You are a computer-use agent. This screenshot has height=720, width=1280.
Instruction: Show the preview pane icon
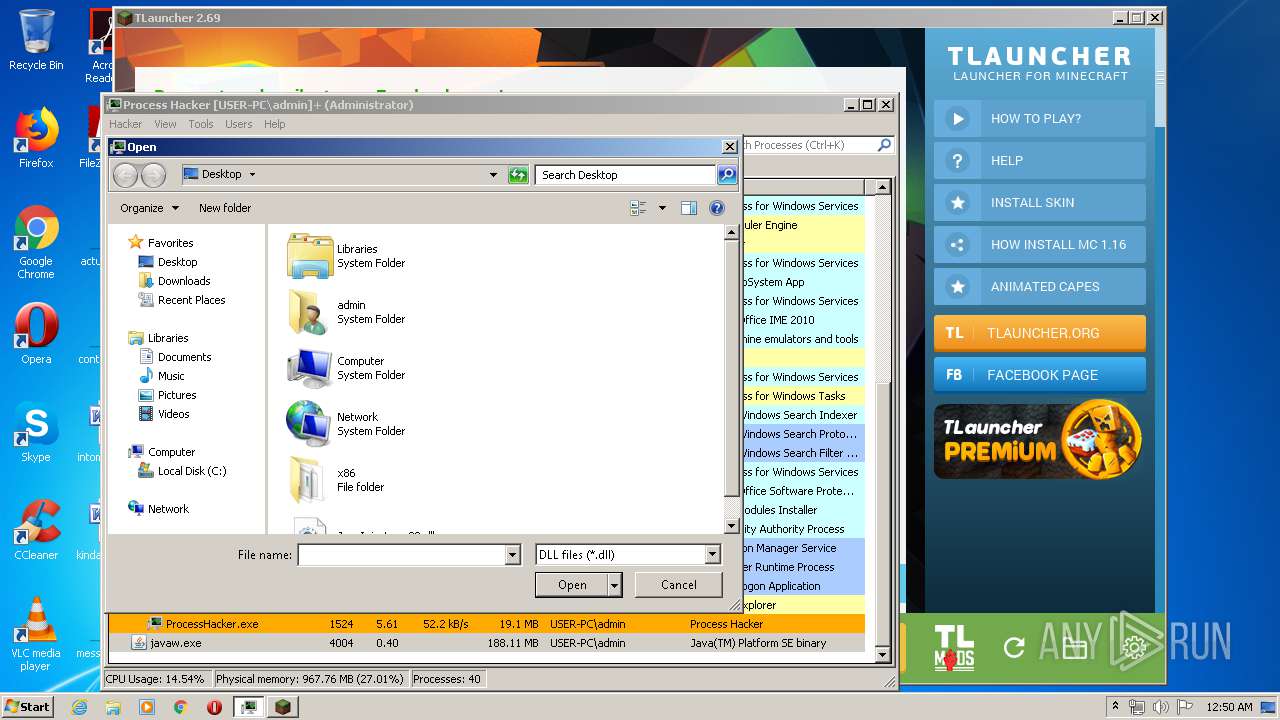(x=689, y=208)
